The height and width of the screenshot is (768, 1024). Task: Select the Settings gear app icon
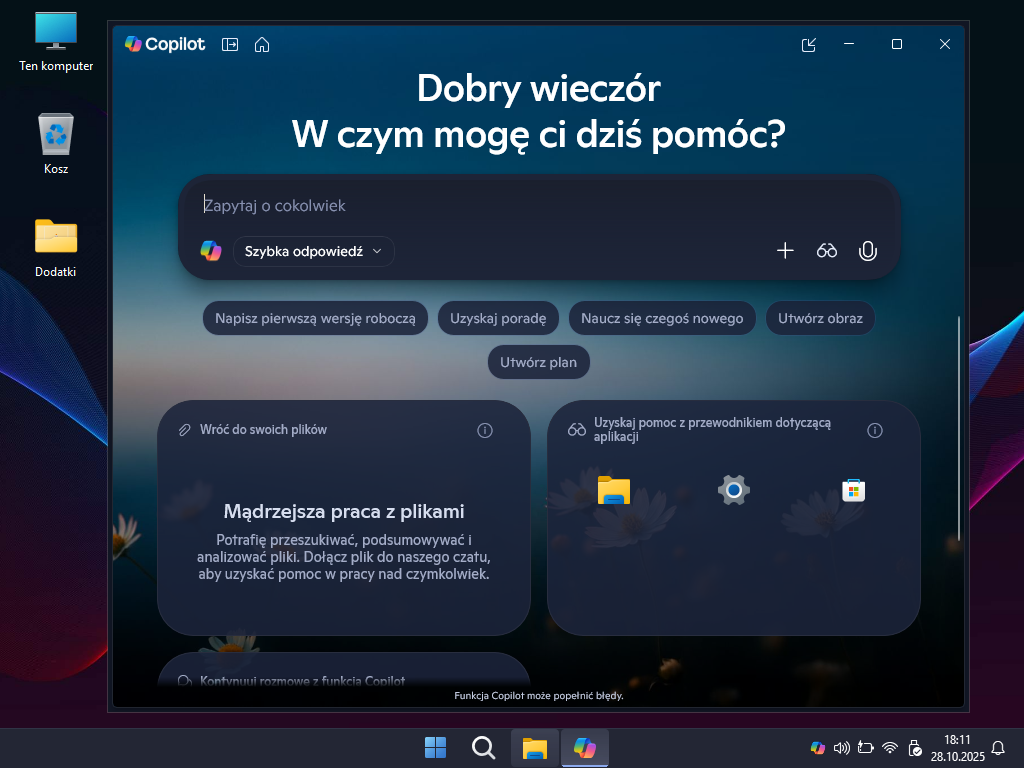point(733,490)
